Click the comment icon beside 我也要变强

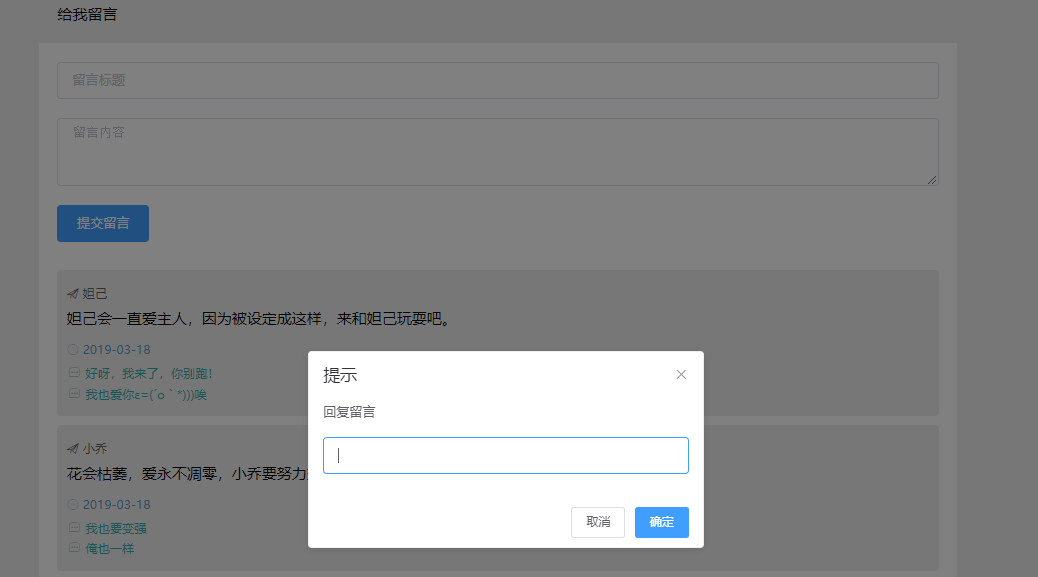(x=73, y=528)
